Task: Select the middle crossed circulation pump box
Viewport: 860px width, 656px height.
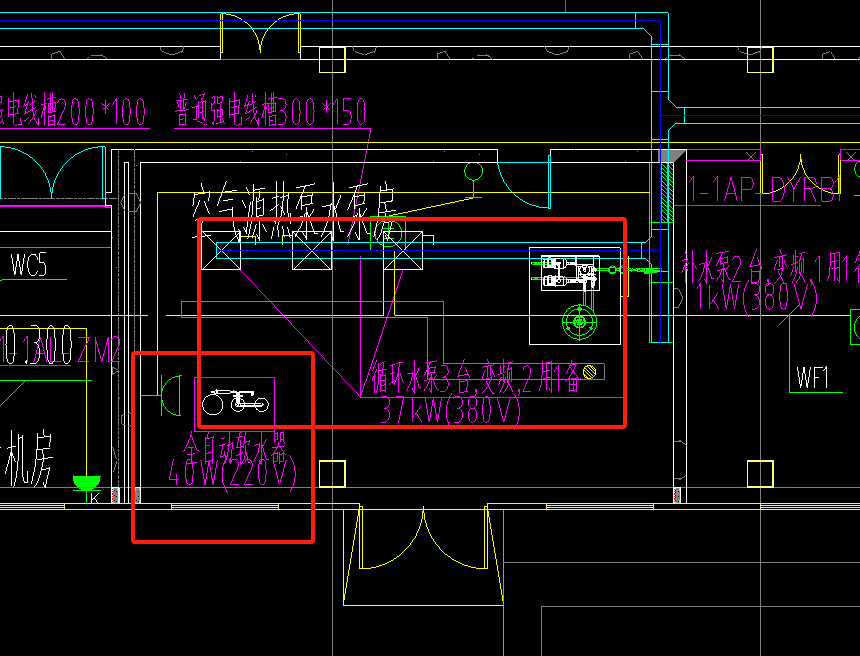Action: 312,251
